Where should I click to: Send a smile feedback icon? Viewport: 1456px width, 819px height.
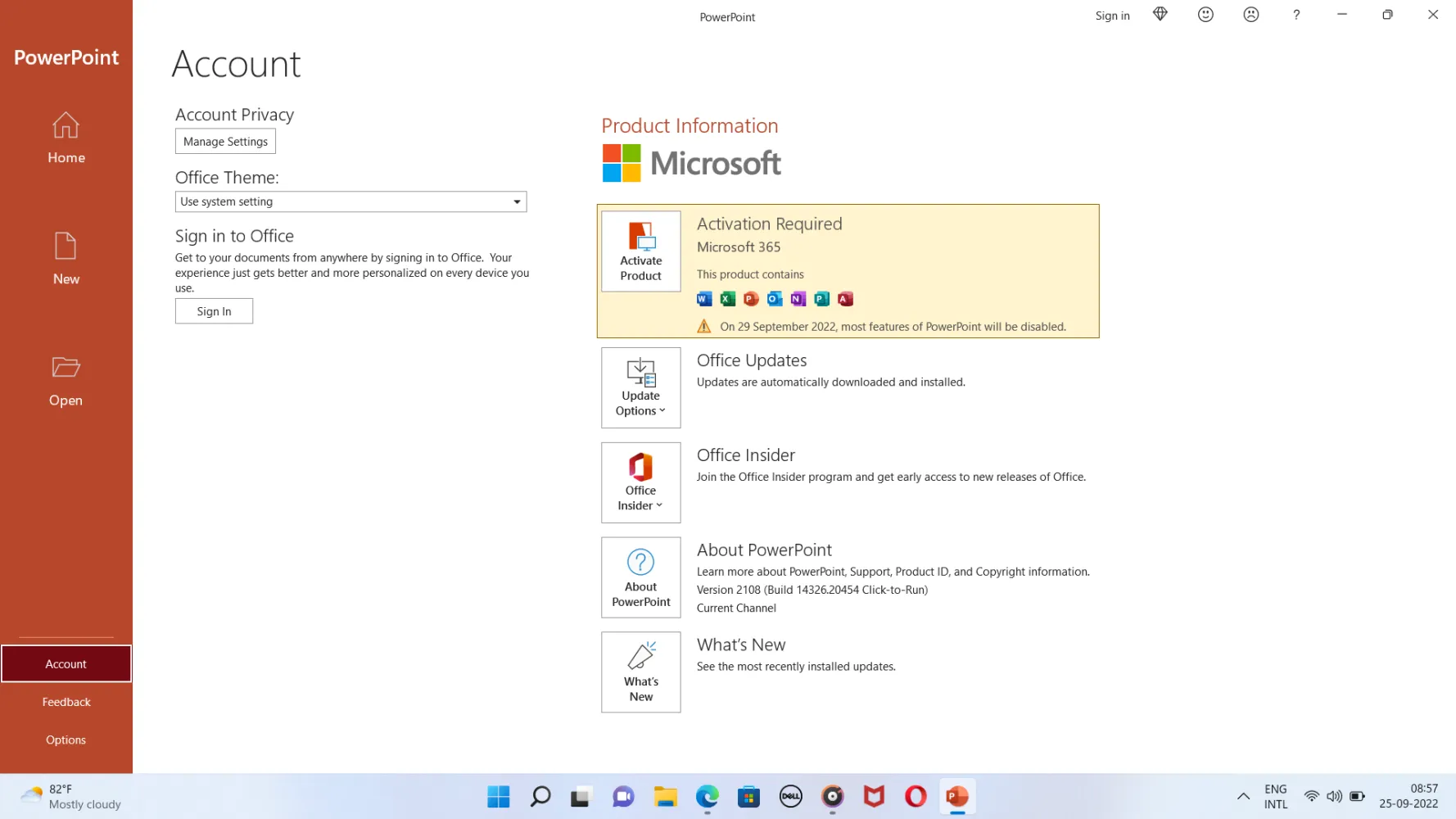click(x=1205, y=15)
